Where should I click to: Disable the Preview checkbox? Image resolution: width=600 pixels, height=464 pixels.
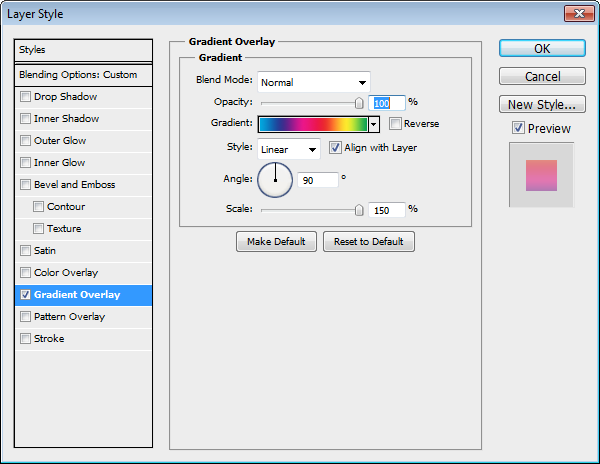[518, 128]
